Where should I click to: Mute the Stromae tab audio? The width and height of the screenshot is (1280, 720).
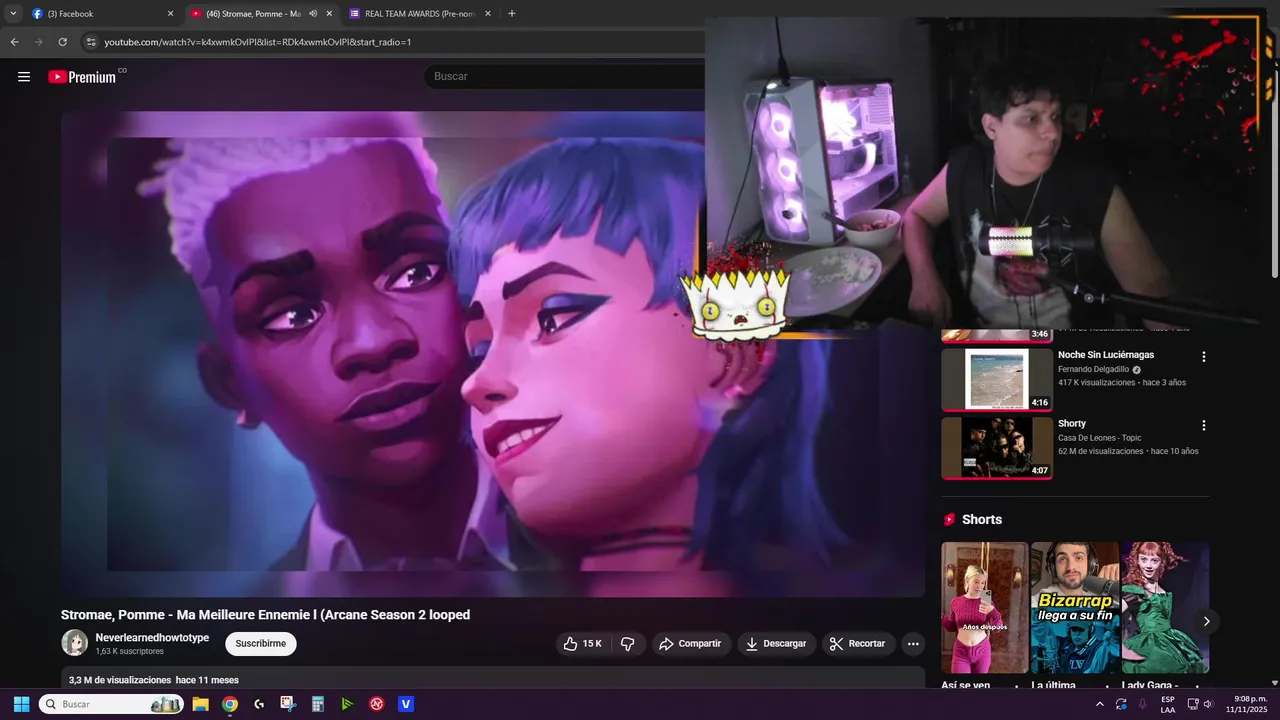coord(313,14)
